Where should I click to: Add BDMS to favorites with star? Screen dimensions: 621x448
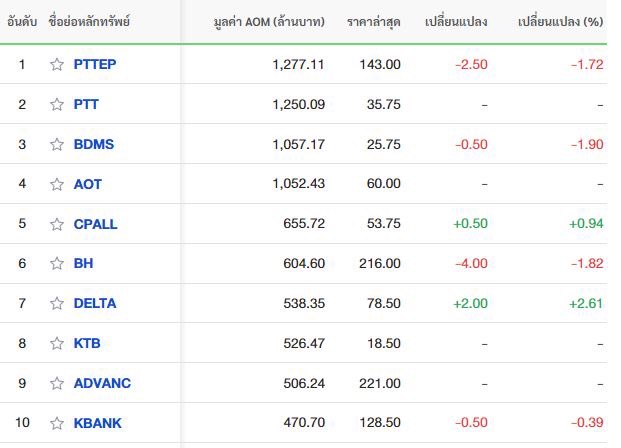[57, 144]
